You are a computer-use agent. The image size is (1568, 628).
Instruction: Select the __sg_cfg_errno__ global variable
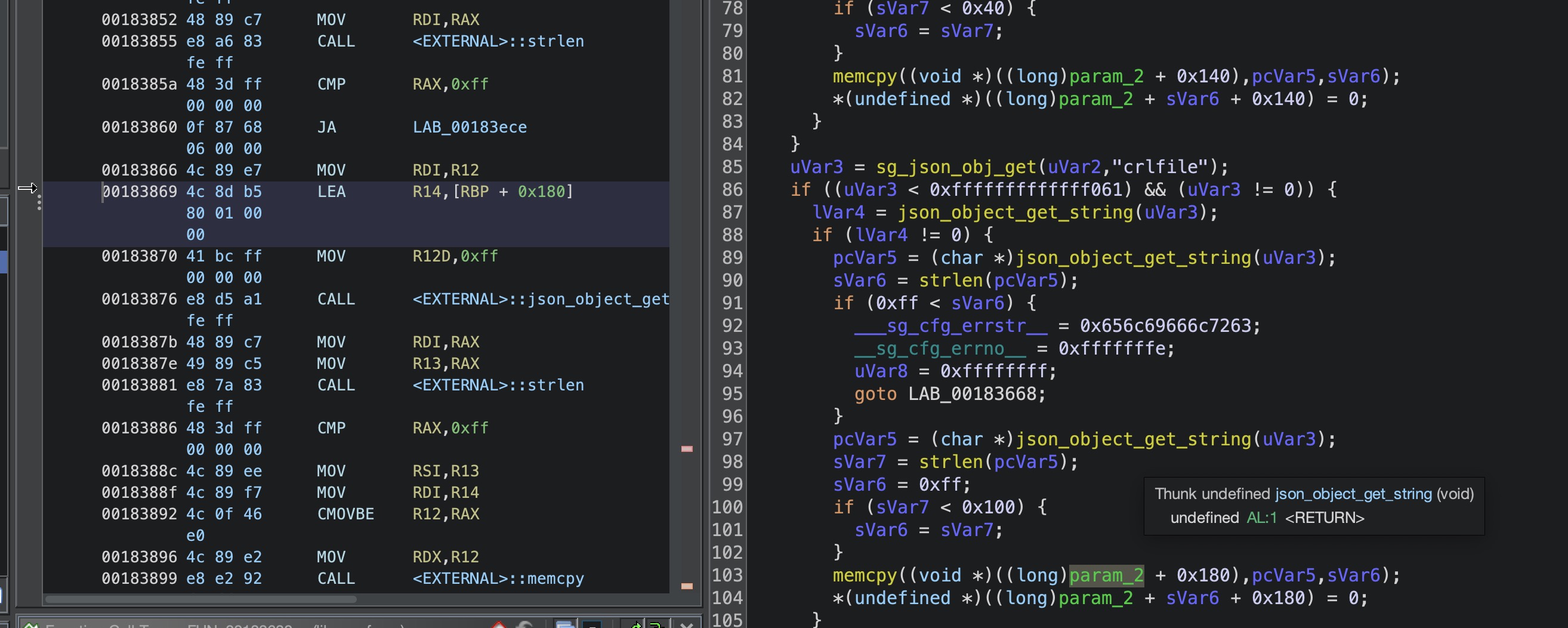(940, 349)
